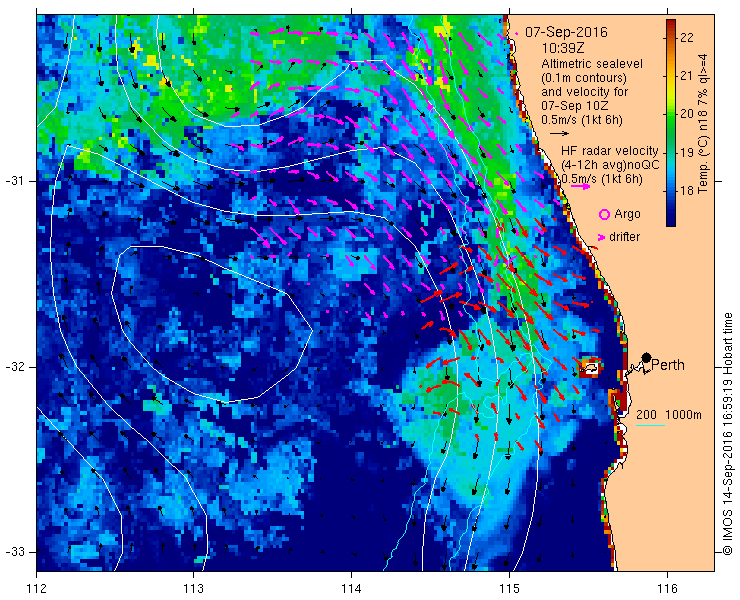Click Rottnest Island outline west of Perth
The height and width of the screenshot is (600, 740).
[x=591, y=367]
